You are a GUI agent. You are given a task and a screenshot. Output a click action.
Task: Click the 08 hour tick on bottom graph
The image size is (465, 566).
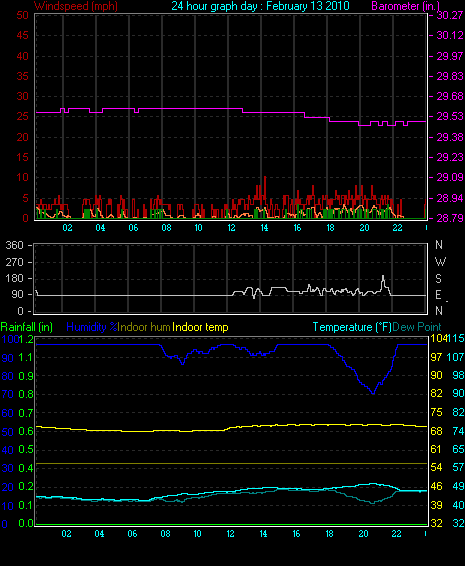click(x=165, y=534)
